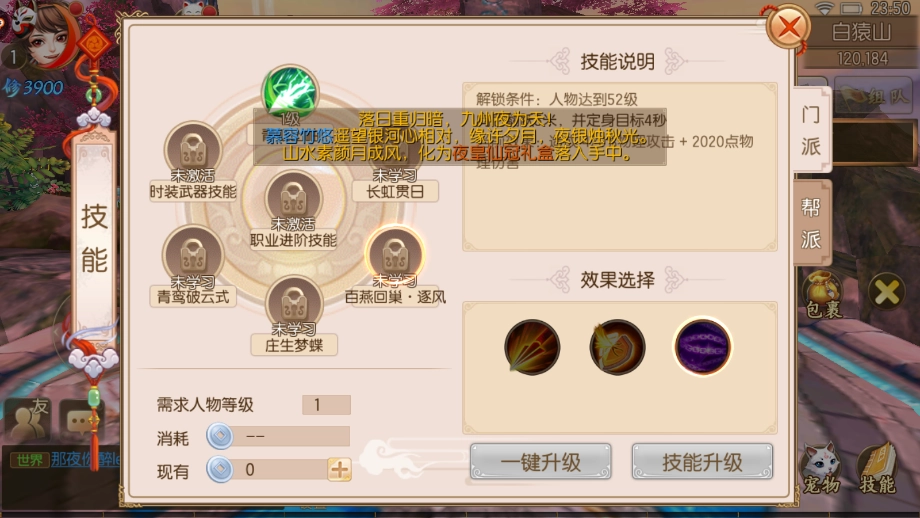Image resolution: width=920 pixels, height=518 pixels.
Task: Close the skill panel with red X
Action: 788,26
